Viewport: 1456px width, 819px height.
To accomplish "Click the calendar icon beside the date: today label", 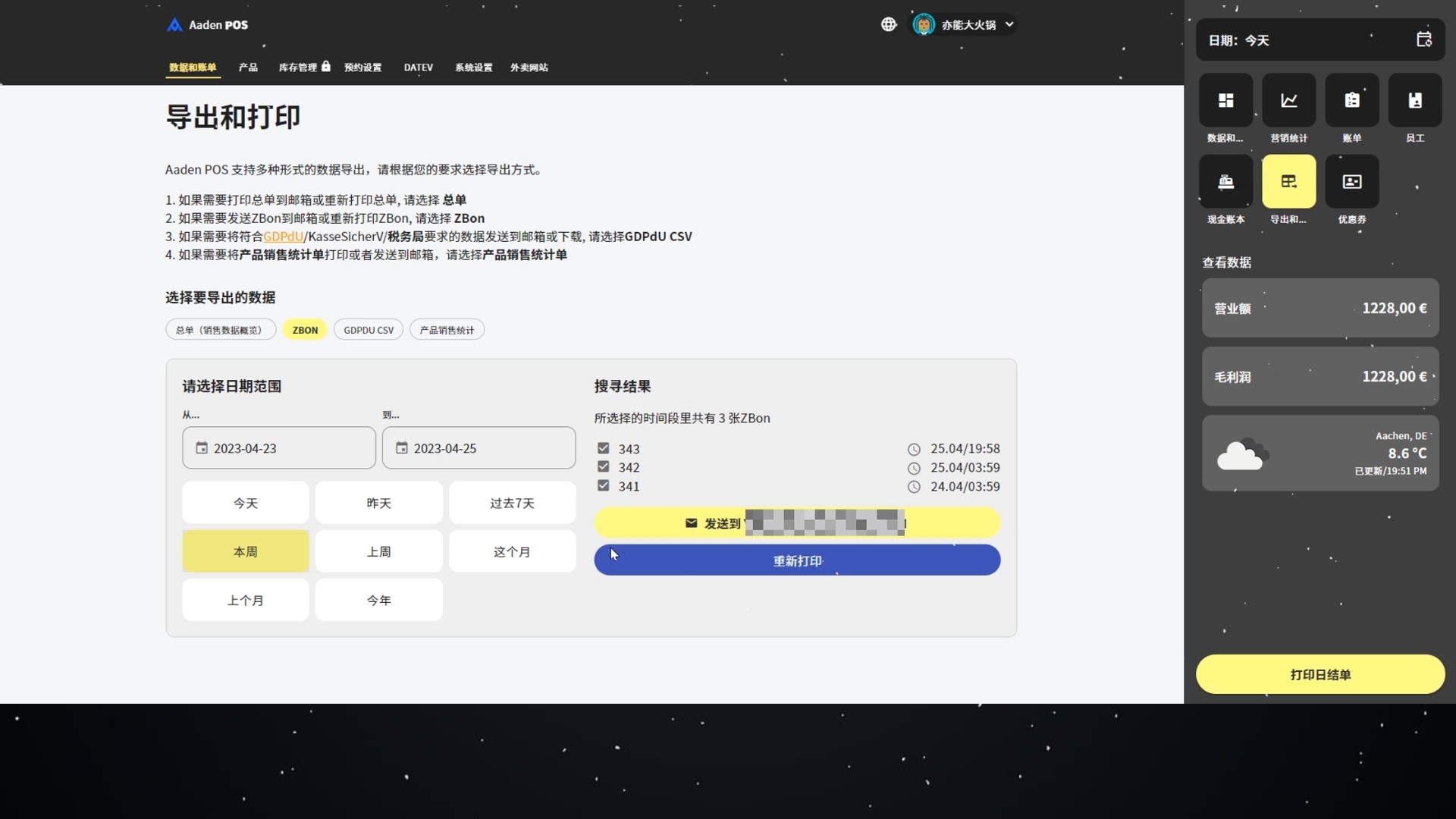I will pyautogui.click(x=1423, y=39).
